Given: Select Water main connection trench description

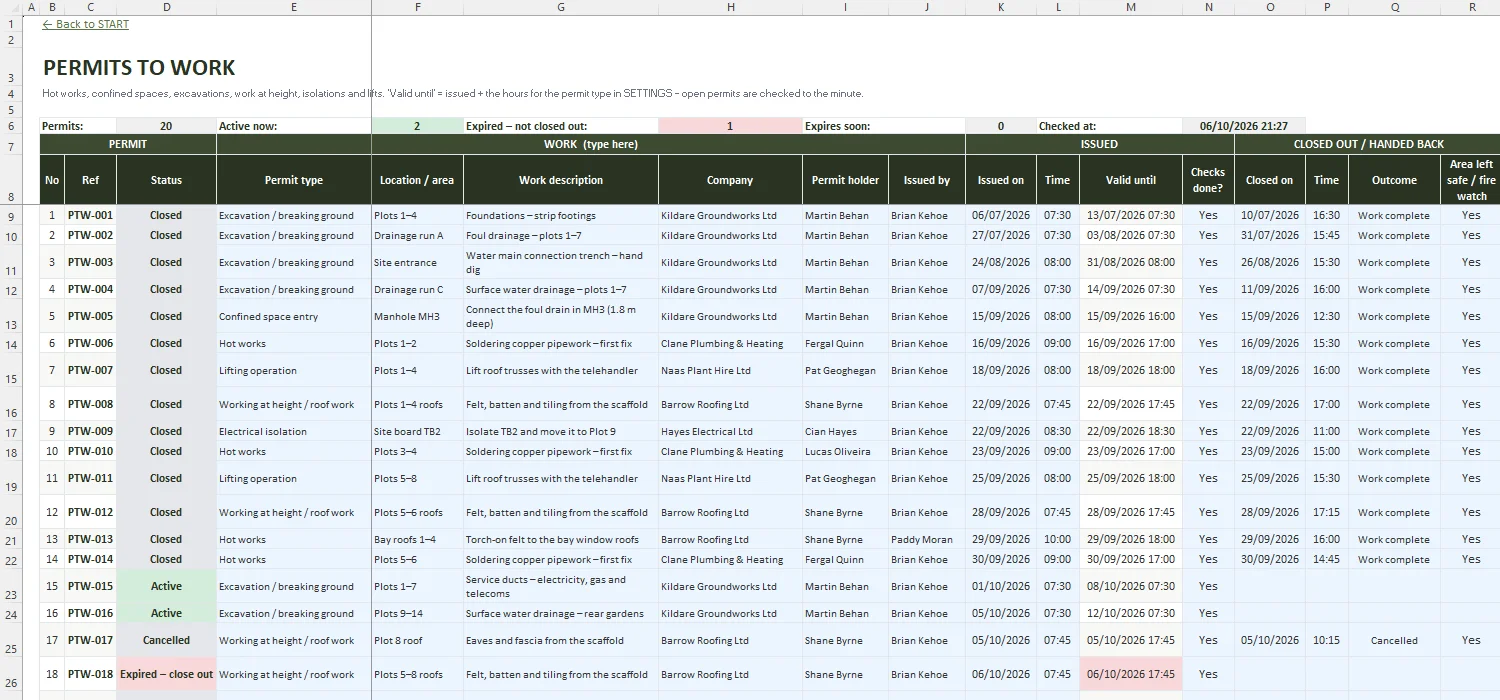Looking at the screenshot, I should 561,262.
